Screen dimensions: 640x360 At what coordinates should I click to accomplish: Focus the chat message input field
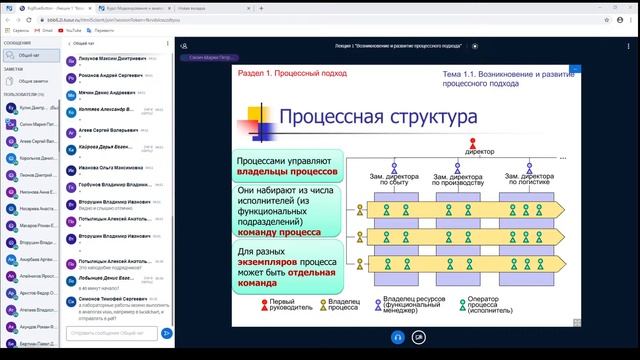(111, 333)
